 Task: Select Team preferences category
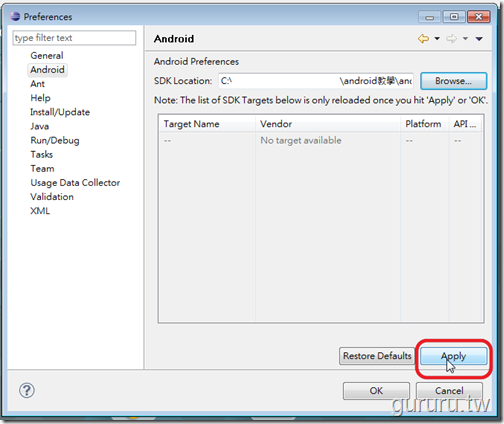42,169
